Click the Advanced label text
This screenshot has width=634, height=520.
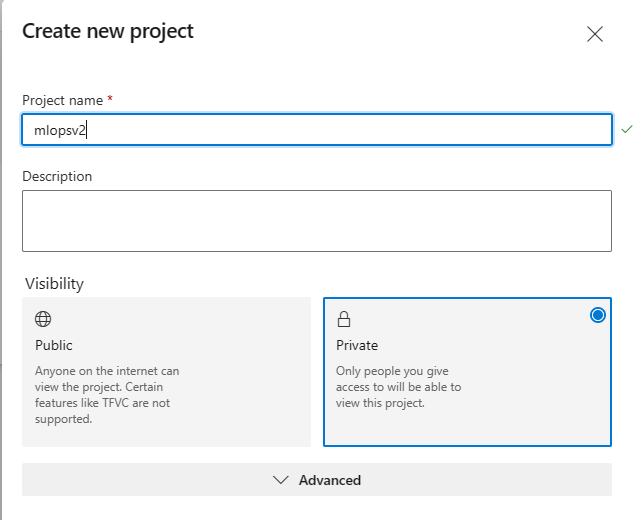click(330, 480)
